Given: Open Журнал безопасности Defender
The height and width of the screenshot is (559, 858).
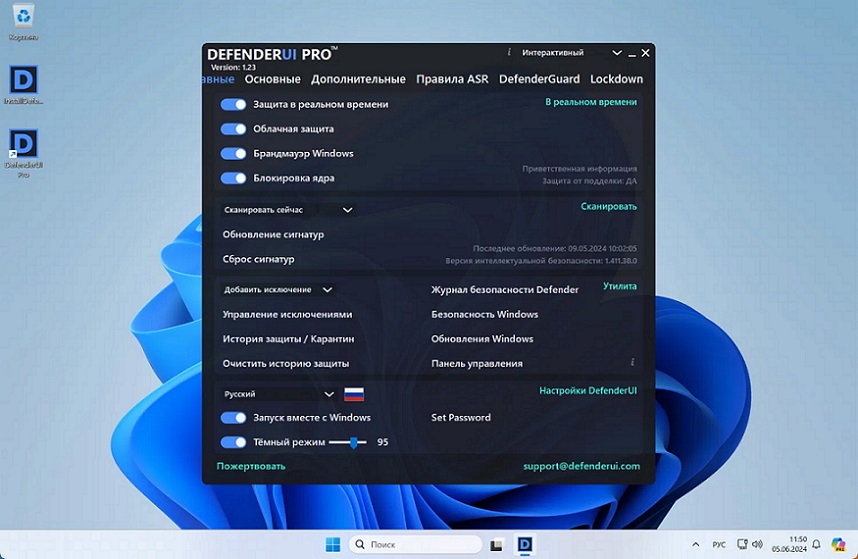Looking at the screenshot, I should [x=505, y=290].
